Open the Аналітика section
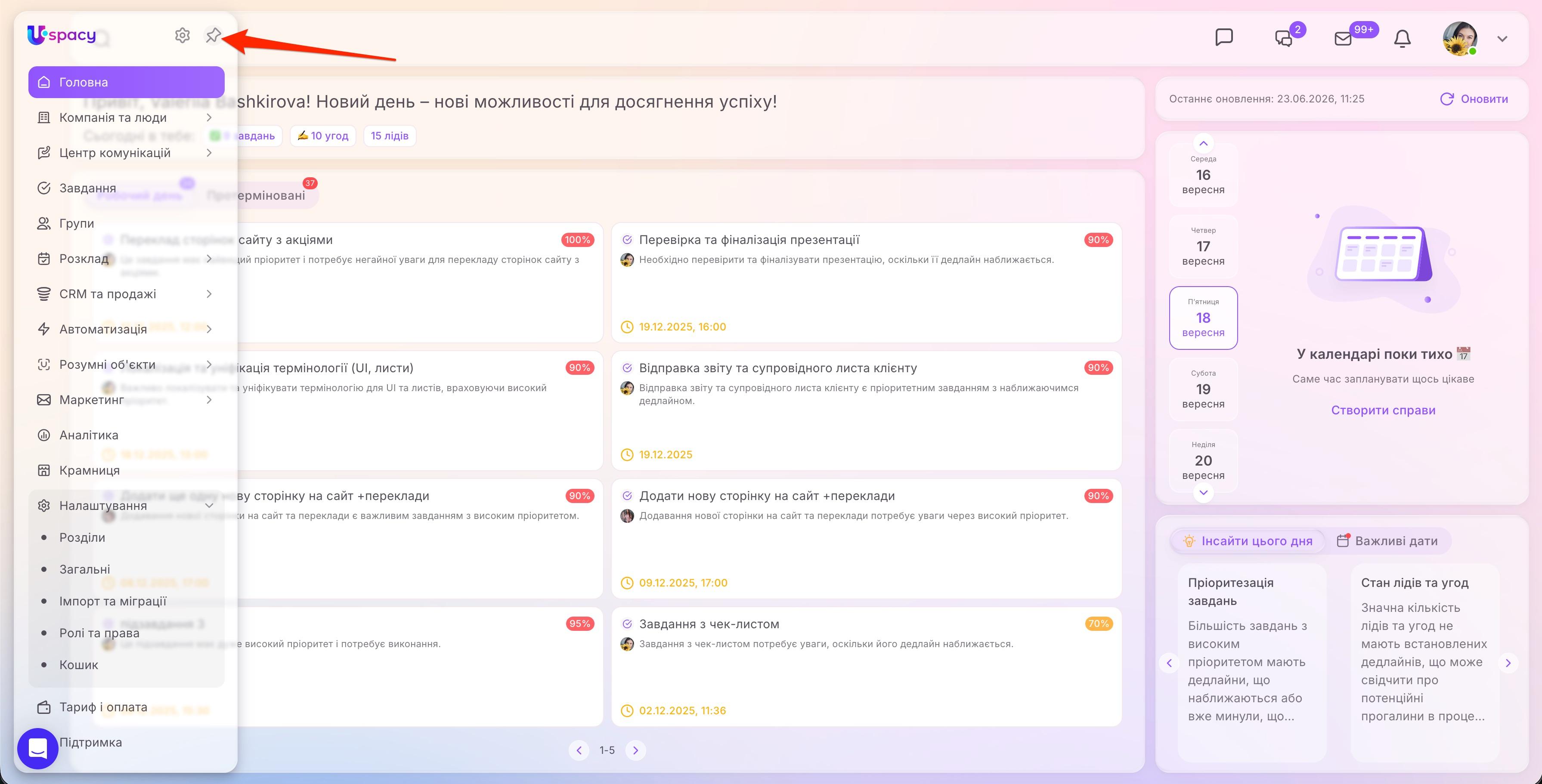Screen dimensions: 1542x784 (x=126, y=435)
